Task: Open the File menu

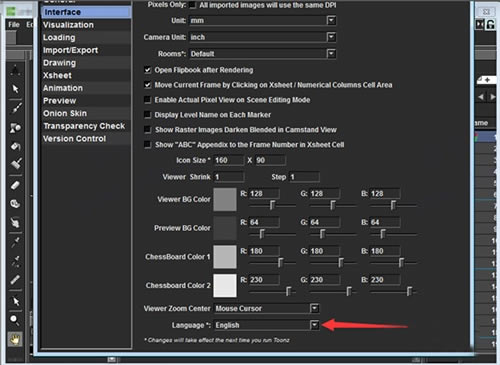Action: click(14, 25)
